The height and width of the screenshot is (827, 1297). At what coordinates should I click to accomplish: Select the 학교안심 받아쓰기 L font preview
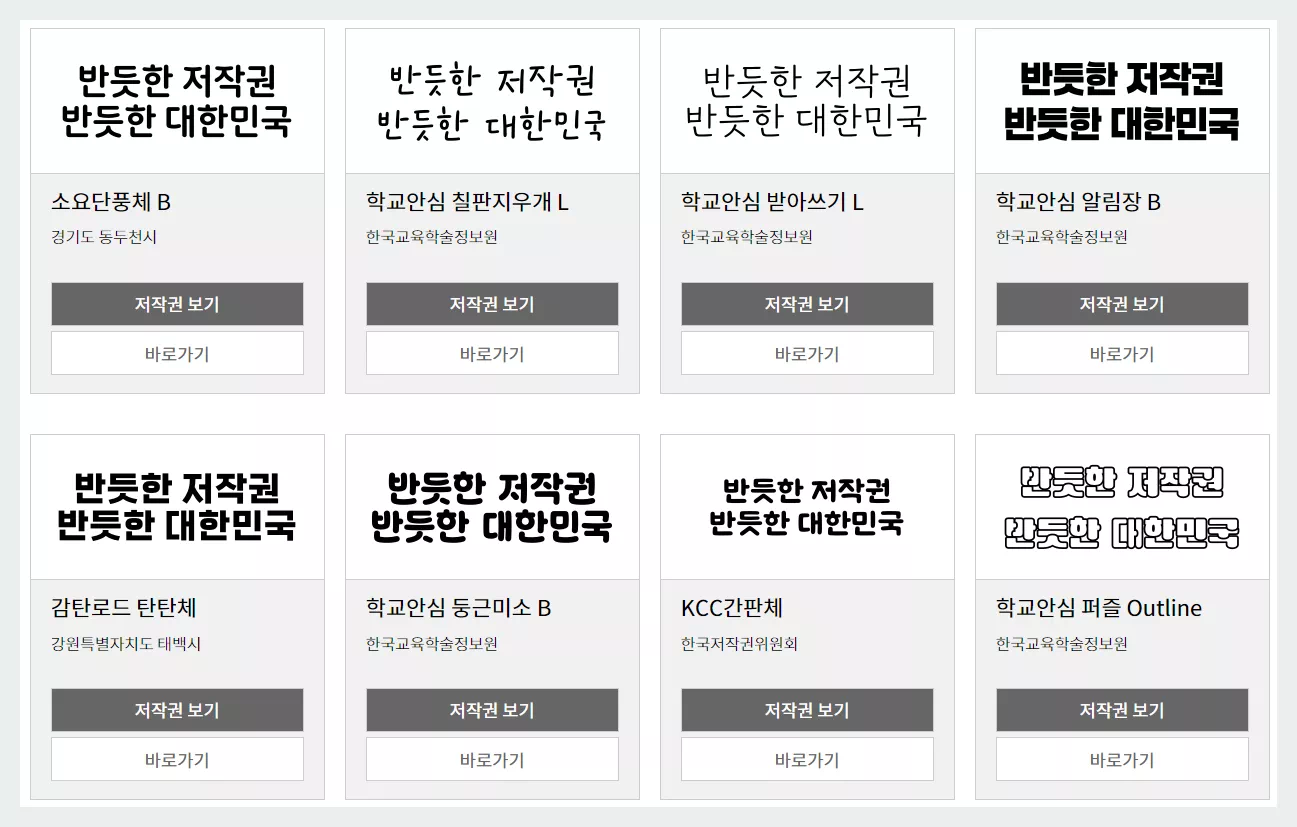[x=806, y=100]
